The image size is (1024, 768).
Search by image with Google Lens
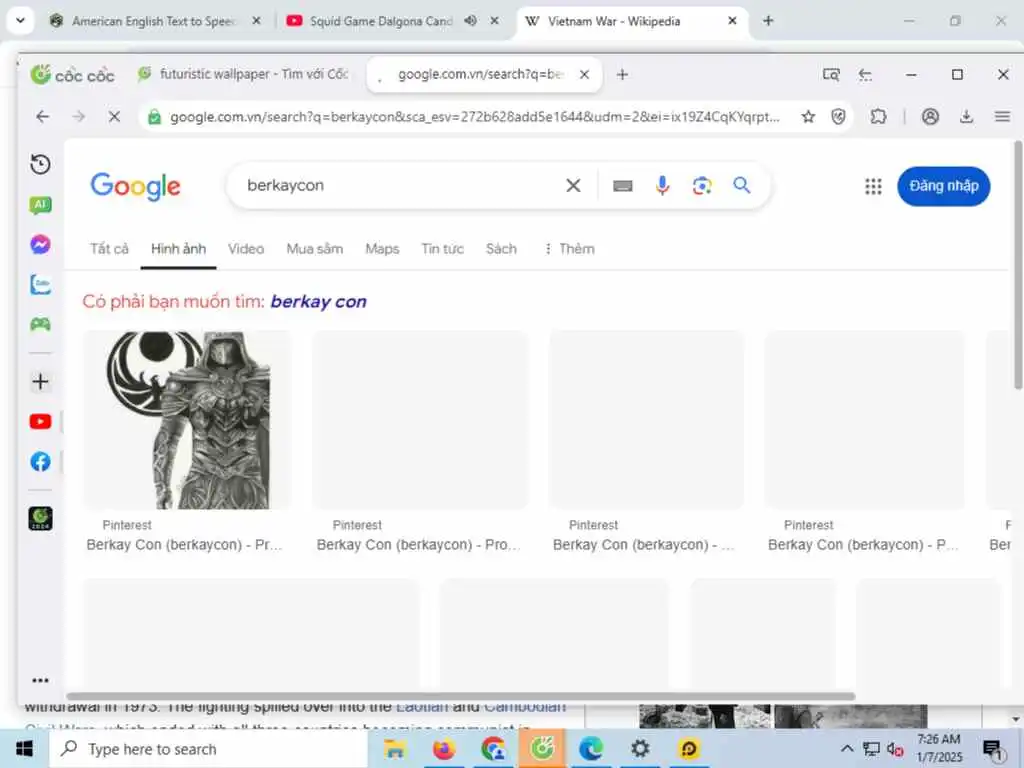click(702, 185)
